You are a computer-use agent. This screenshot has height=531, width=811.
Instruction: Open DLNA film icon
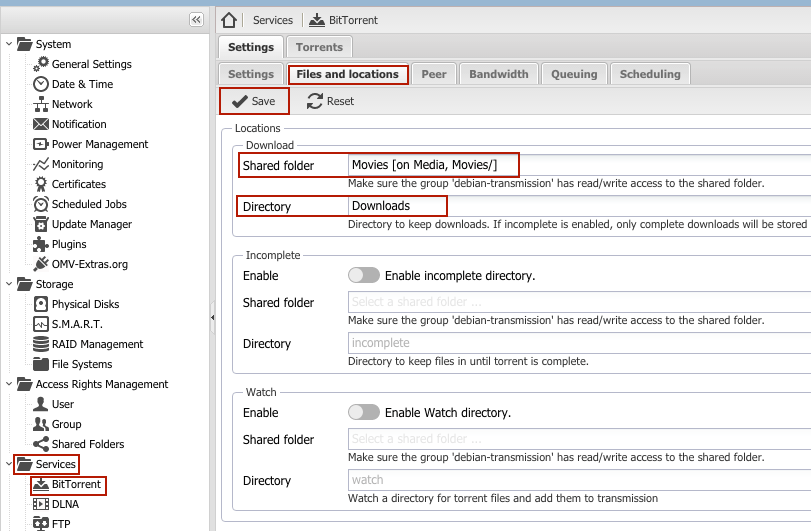(x=41, y=504)
